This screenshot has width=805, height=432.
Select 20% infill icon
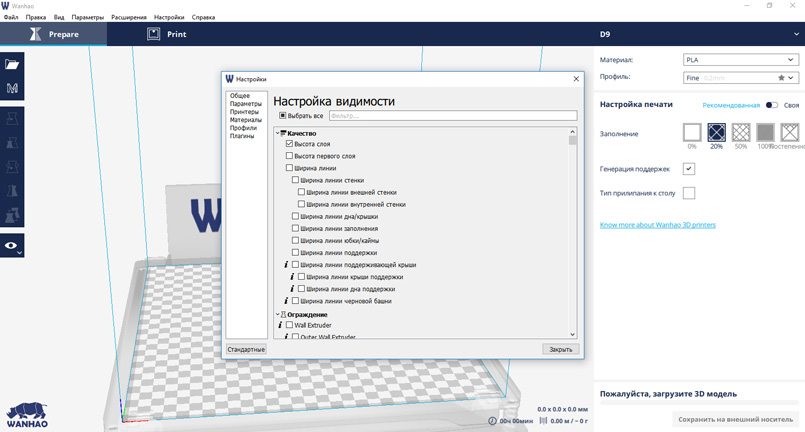click(x=716, y=133)
